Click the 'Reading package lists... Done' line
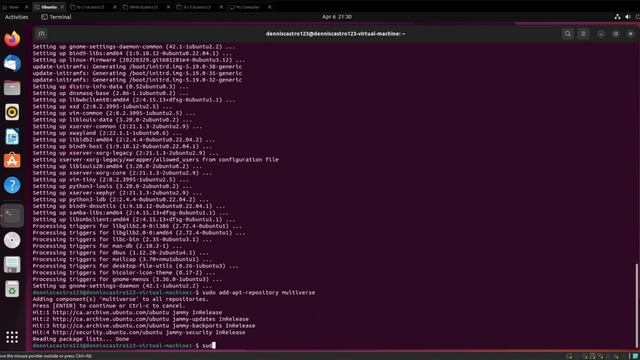Screen dimensions: 640x360 tap(81, 339)
